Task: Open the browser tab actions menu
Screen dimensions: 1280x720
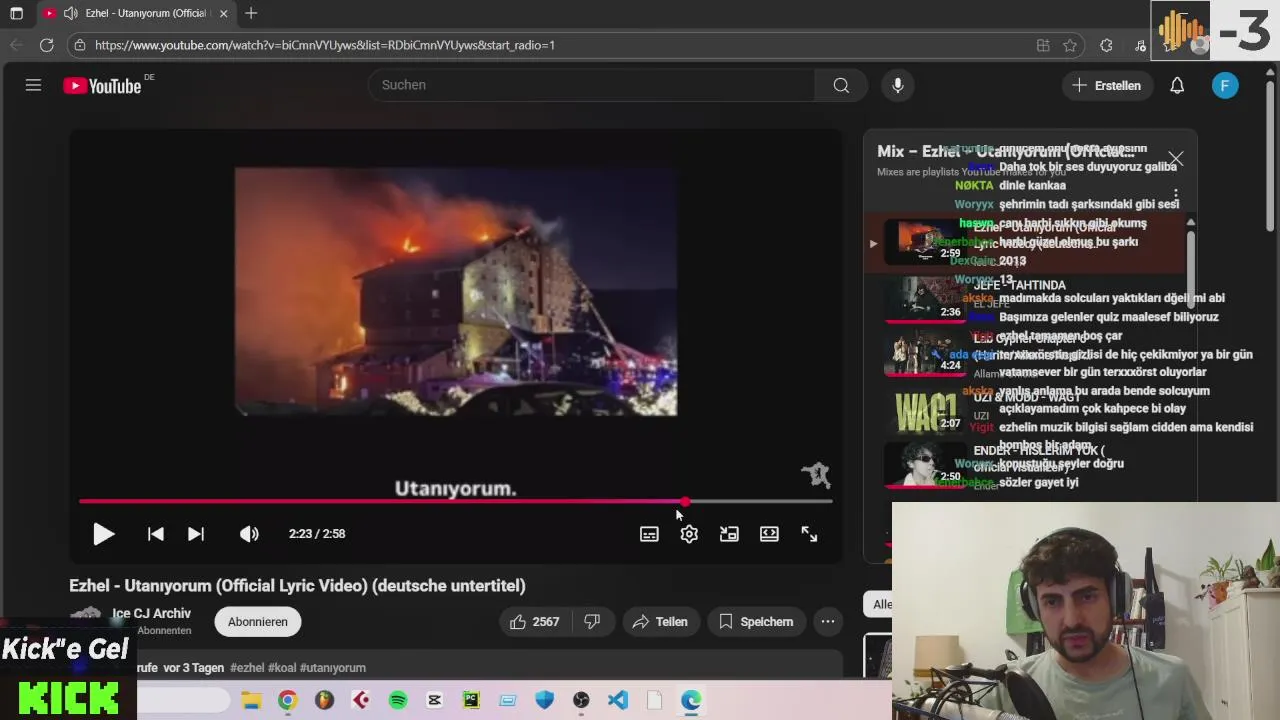Action: click(x=16, y=13)
